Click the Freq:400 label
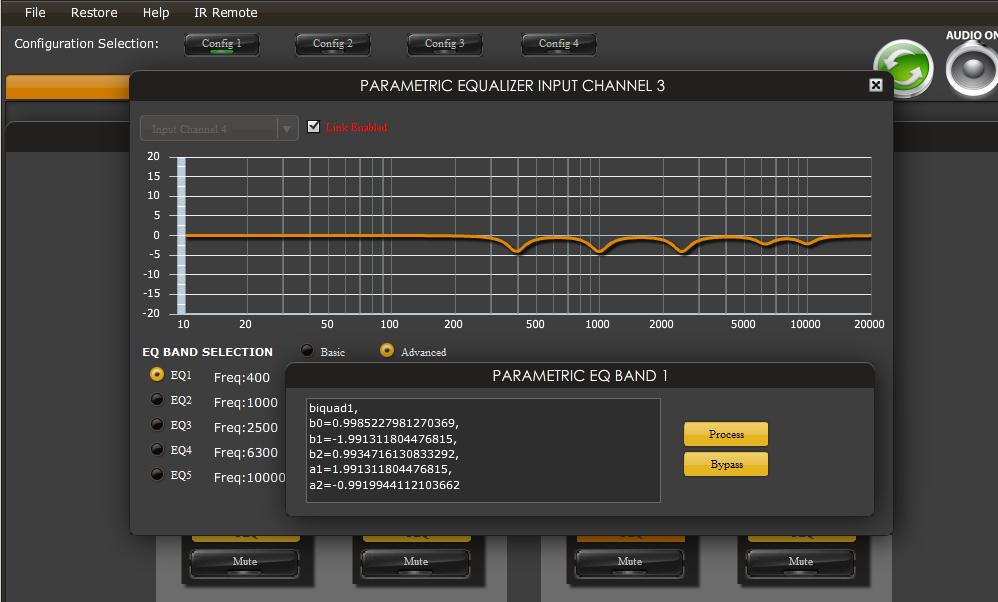998x602 pixels. coord(242,377)
